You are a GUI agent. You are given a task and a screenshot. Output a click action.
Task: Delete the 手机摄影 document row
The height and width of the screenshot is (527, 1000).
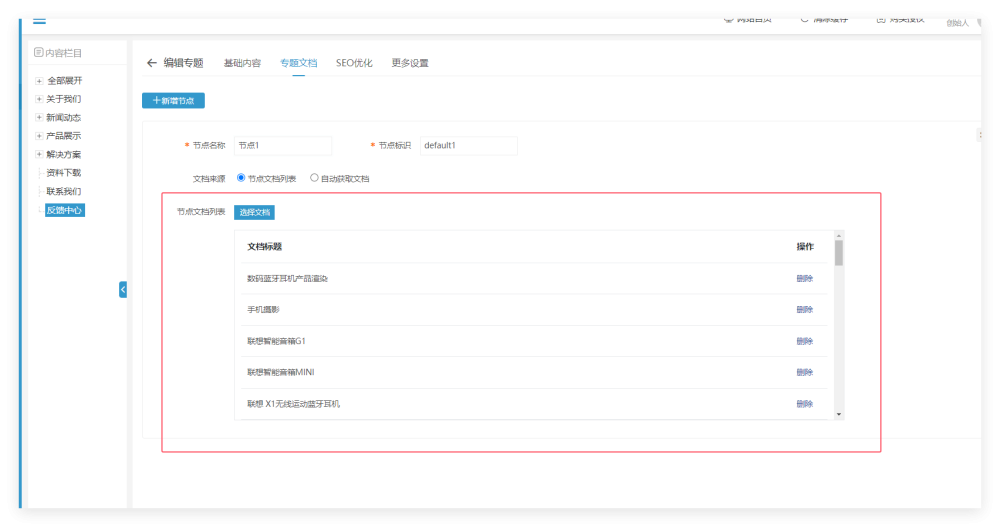[x=805, y=309]
